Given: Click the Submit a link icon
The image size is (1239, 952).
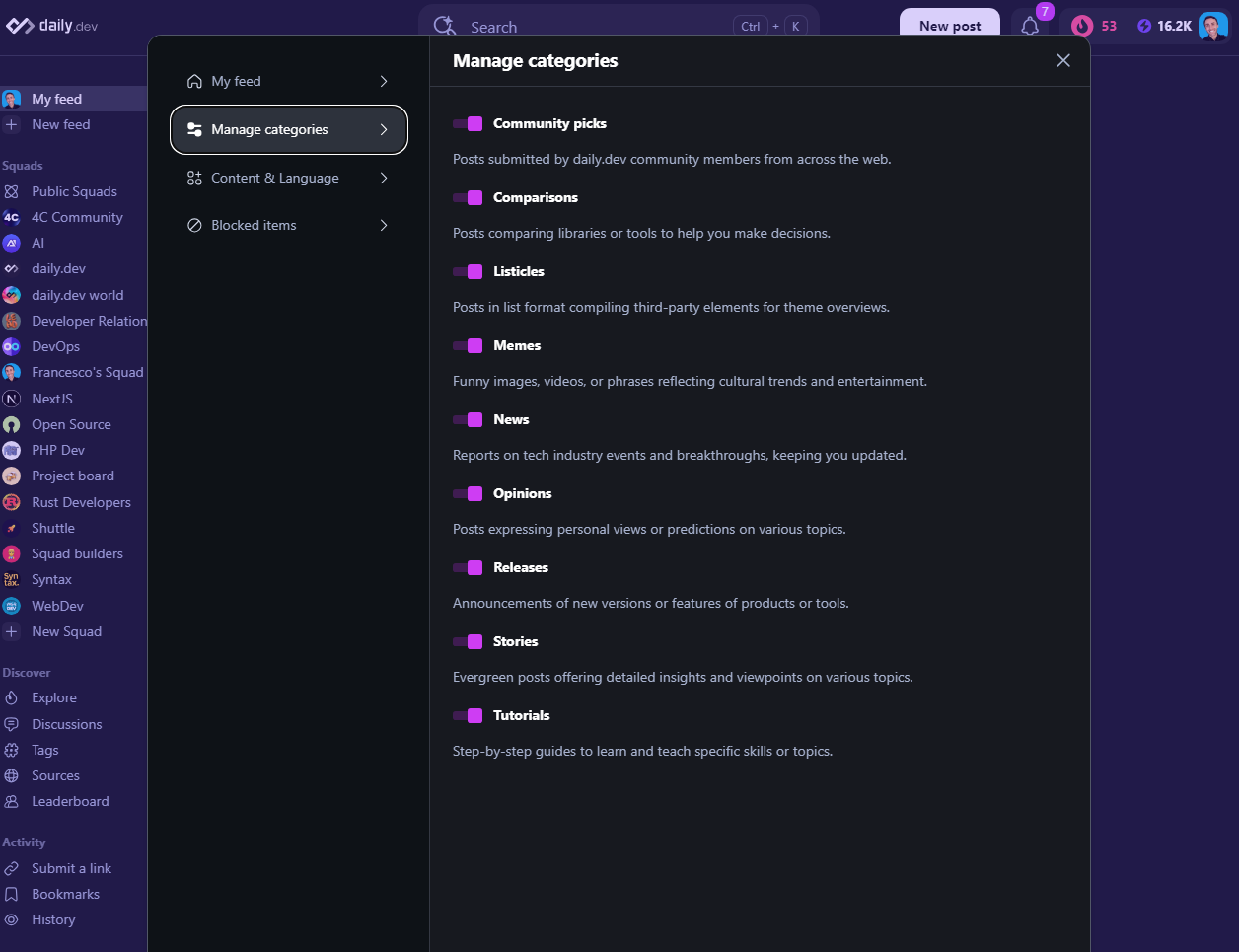Looking at the screenshot, I should tap(12, 868).
